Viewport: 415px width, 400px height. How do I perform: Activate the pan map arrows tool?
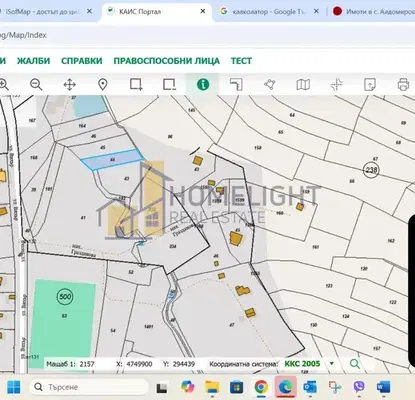pyautogui.click(x=69, y=85)
